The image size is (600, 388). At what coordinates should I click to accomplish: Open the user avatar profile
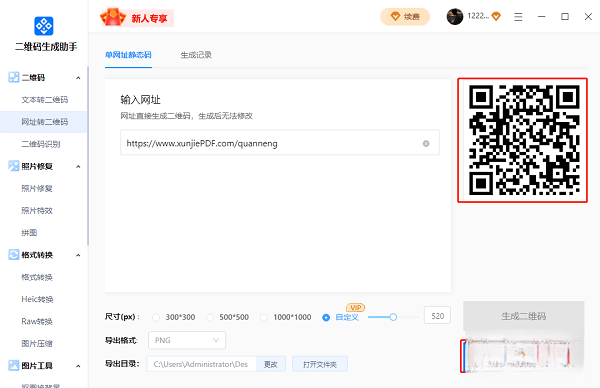[455, 17]
